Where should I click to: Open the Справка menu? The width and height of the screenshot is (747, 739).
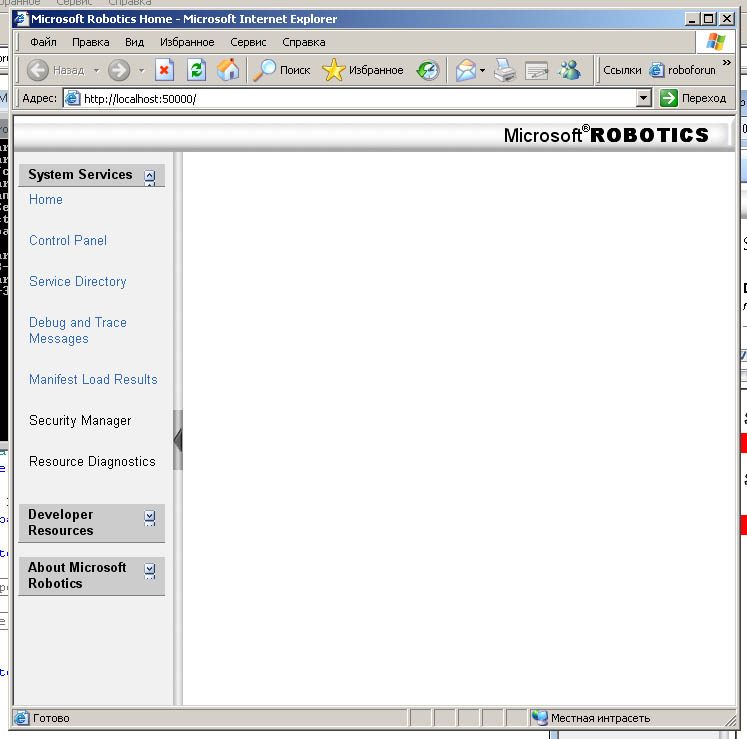coord(304,42)
